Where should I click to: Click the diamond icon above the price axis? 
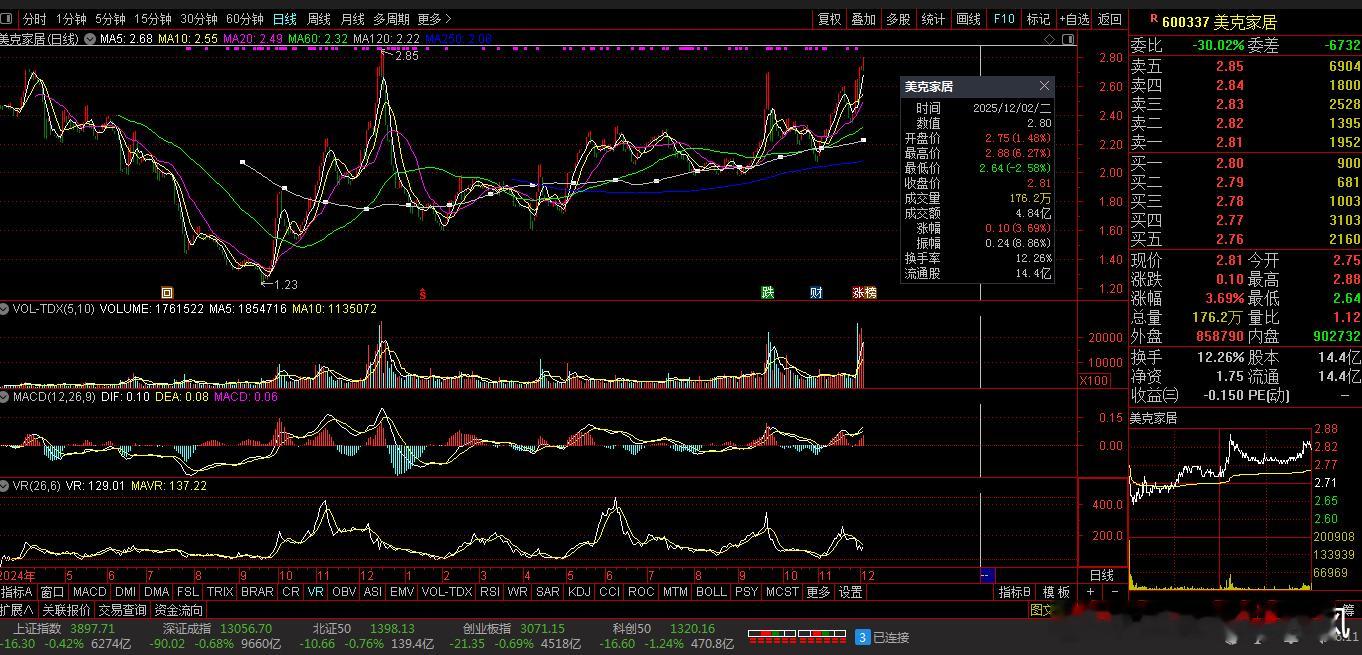(1049, 39)
